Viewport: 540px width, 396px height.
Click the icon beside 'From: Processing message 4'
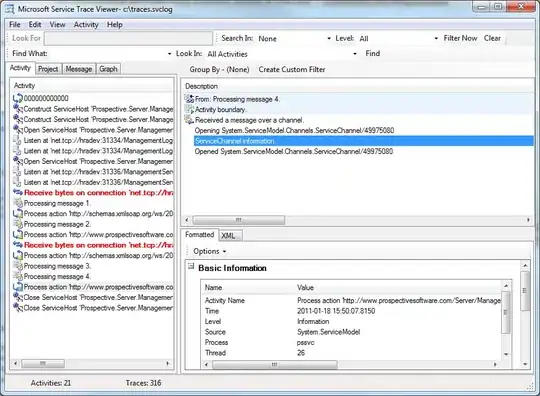click(x=189, y=99)
